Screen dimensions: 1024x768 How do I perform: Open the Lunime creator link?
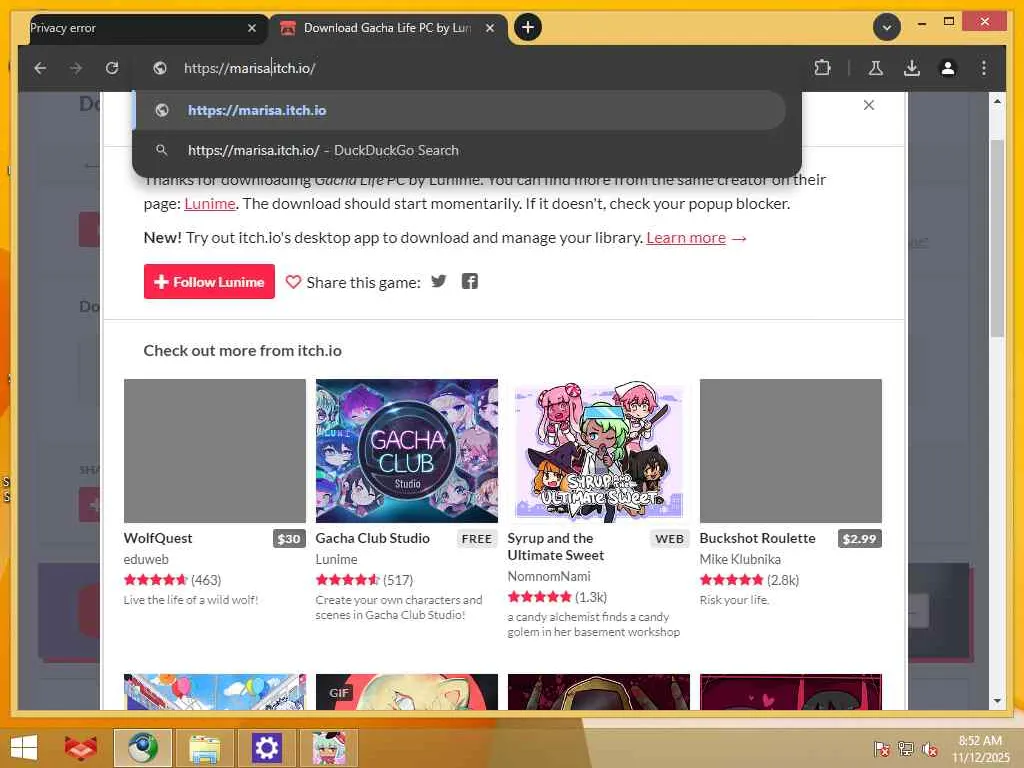210,204
